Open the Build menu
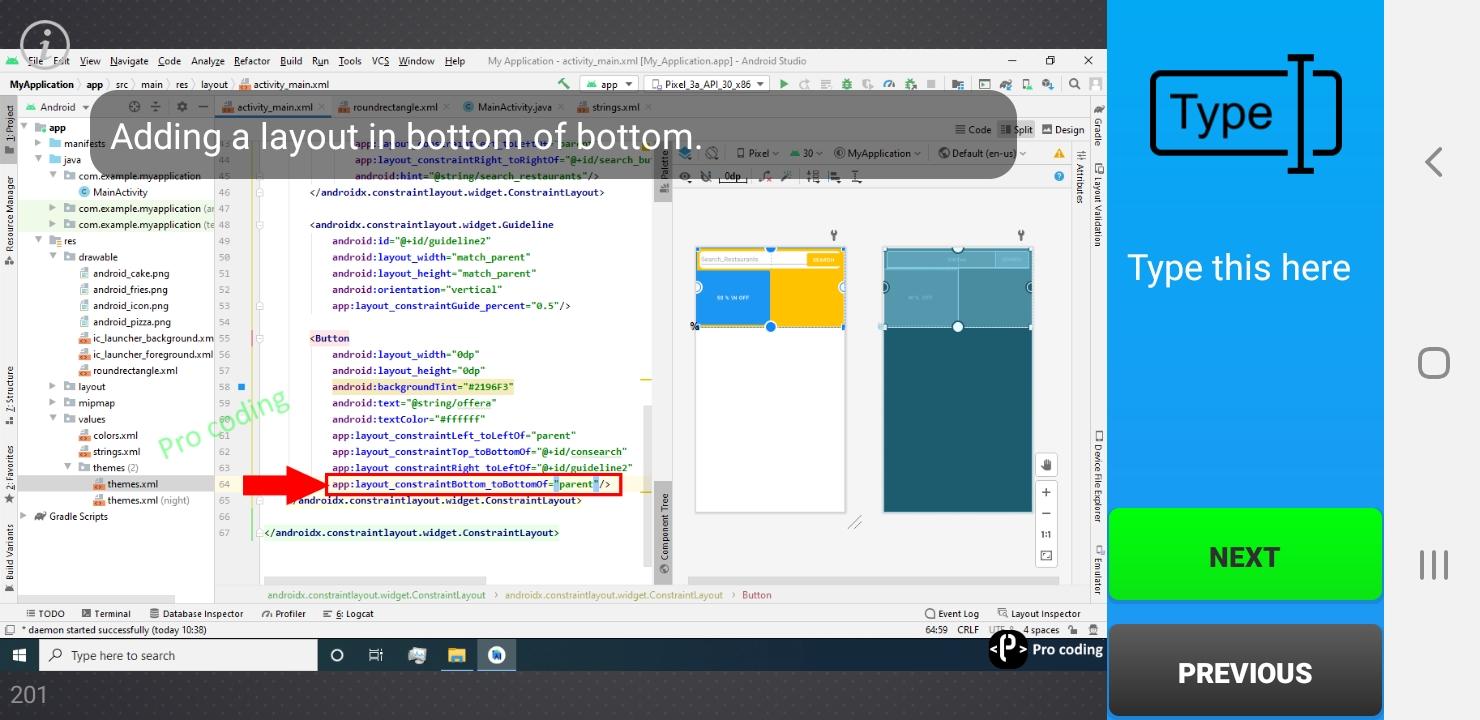This screenshot has height=720, width=1480. tap(291, 61)
